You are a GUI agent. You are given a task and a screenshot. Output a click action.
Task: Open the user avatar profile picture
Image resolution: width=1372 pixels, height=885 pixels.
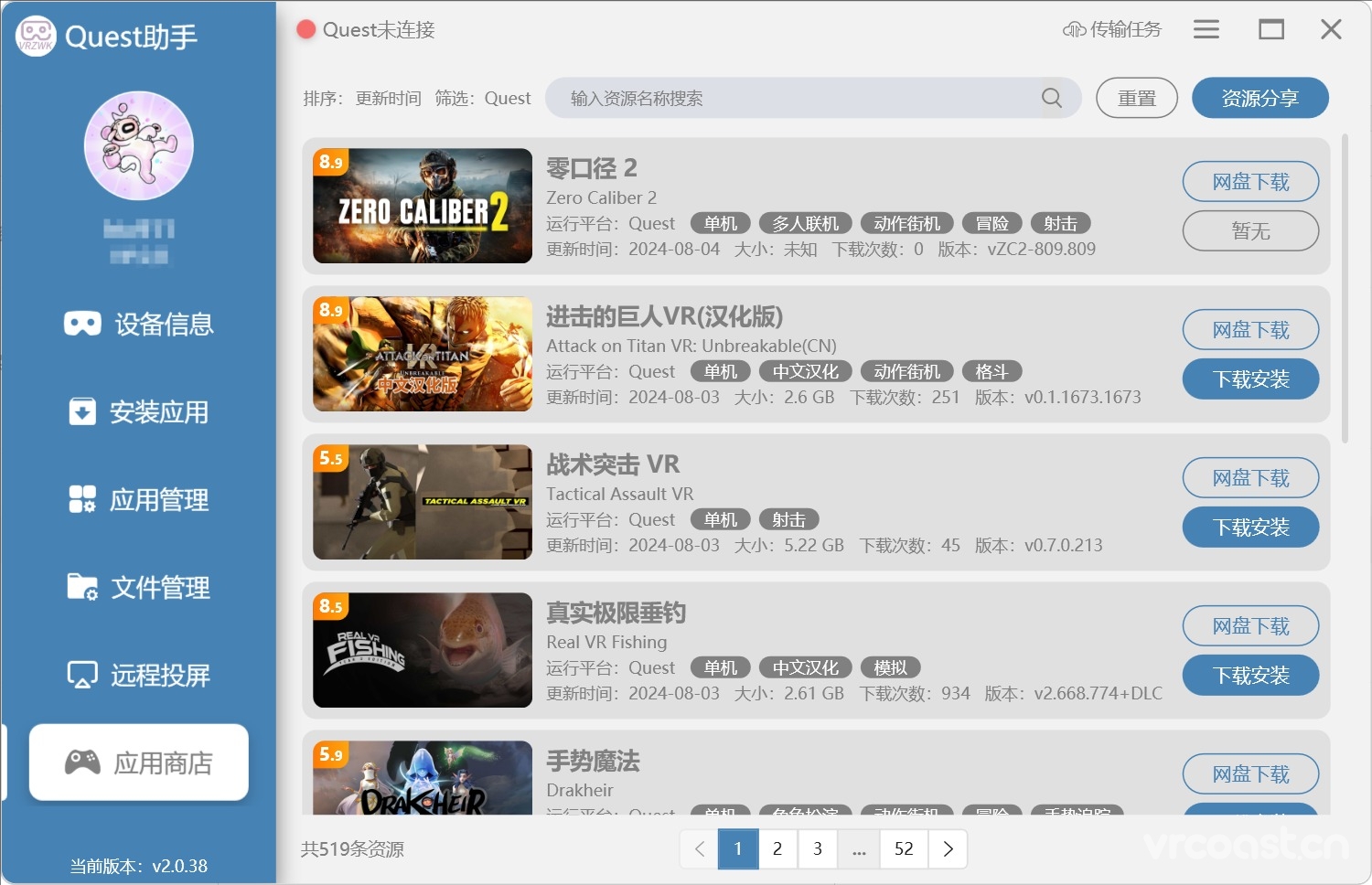click(139, 145)
